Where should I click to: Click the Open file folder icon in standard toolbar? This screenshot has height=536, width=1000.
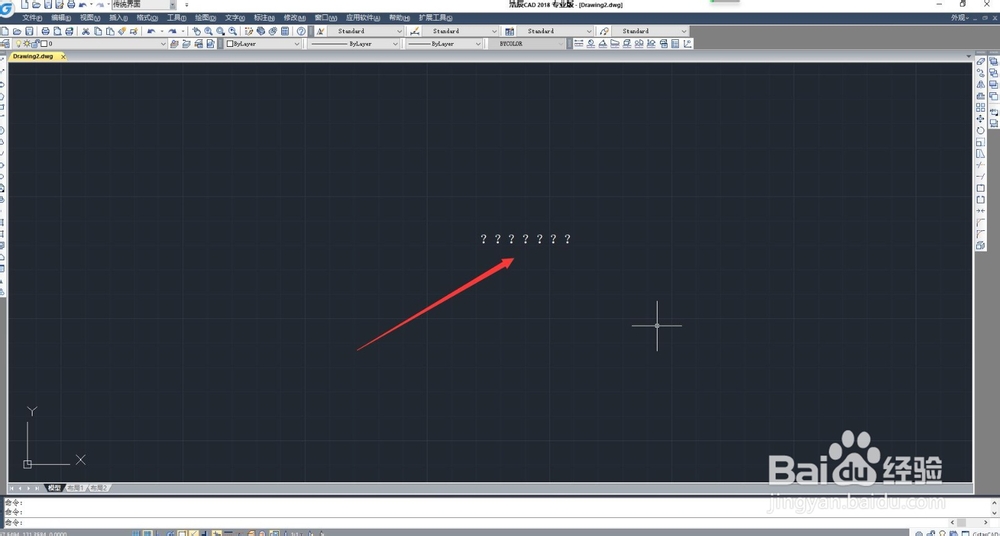[x=17, y=31]
